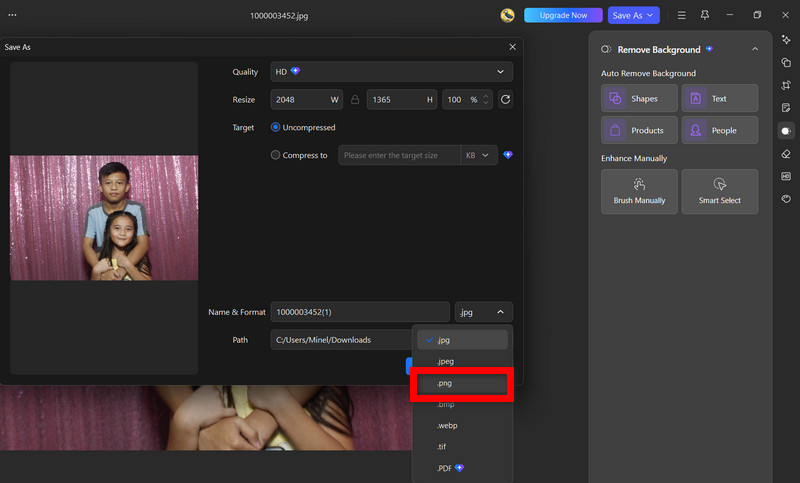Click the Save As button in title bar
Viewport: 800px width, 483px height.
pos(633,15)
